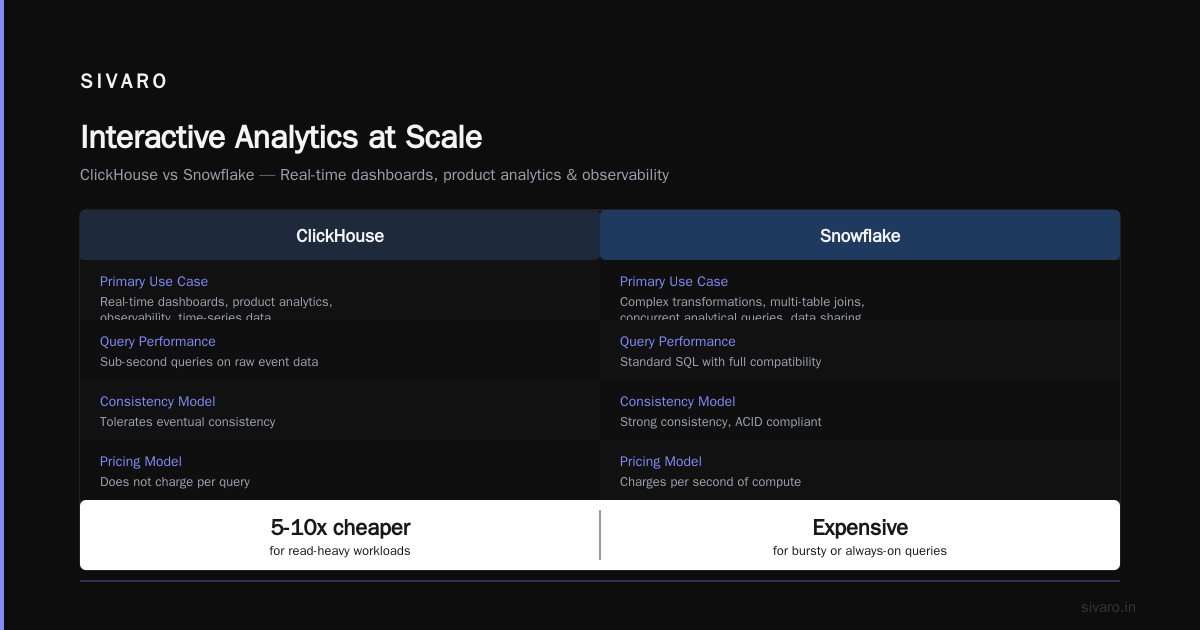Click the 'Expensive' summary
The height and width of the screenshot is (630, 1200).
[x=860, y=527]
